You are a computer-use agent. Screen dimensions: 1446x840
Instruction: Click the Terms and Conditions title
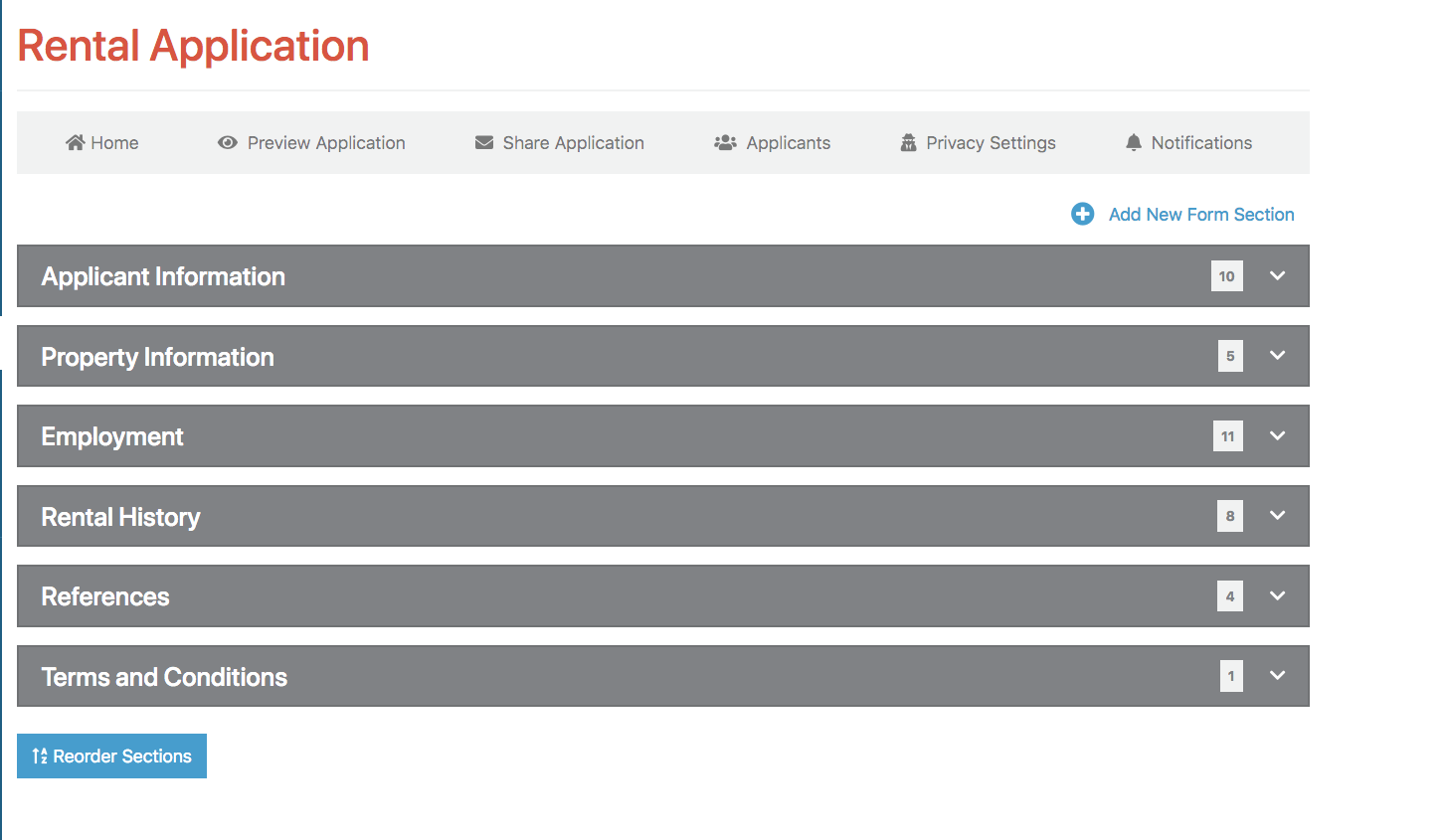click(164, 677)
